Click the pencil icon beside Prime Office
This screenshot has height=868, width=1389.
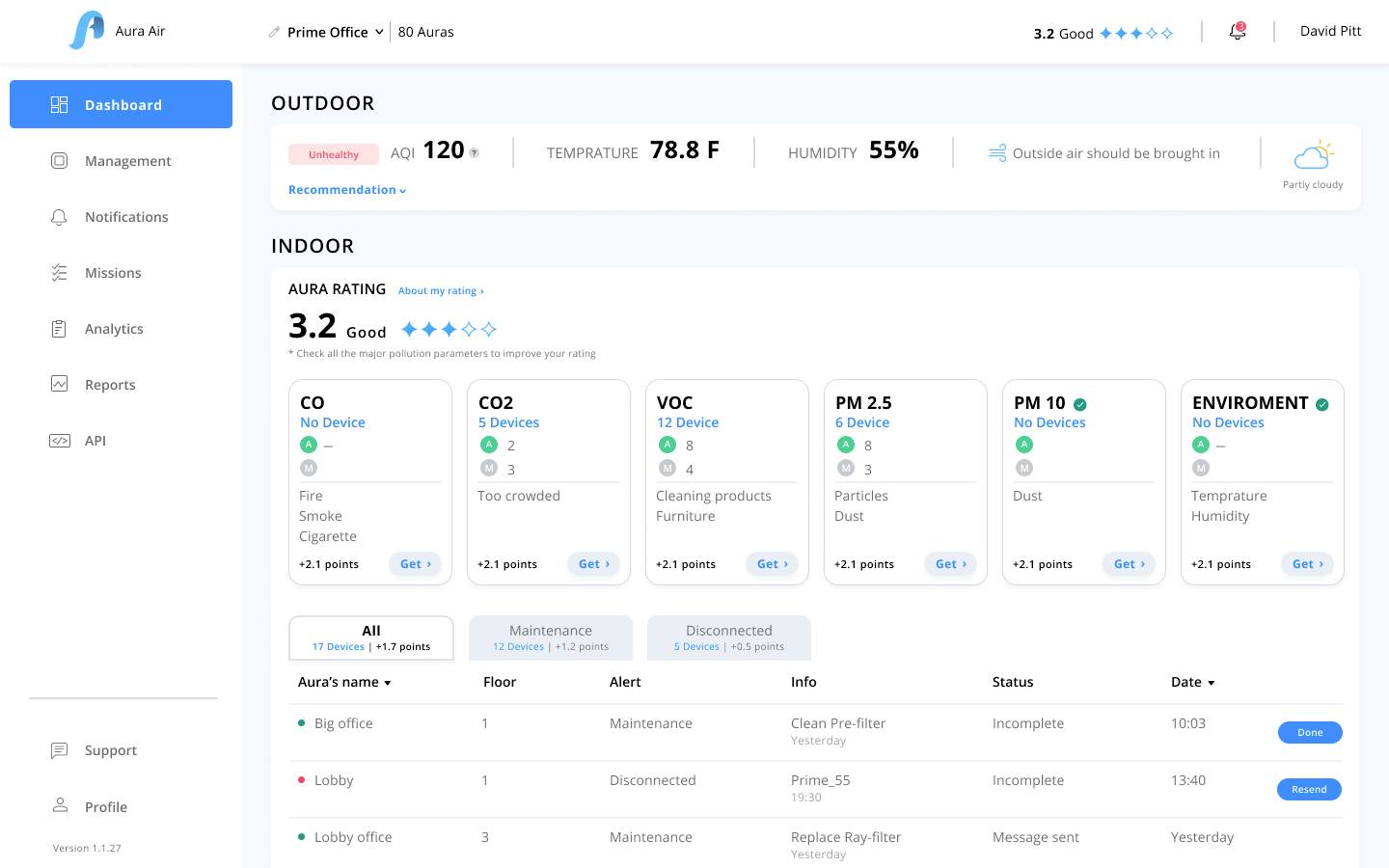(x=274, y=32)
